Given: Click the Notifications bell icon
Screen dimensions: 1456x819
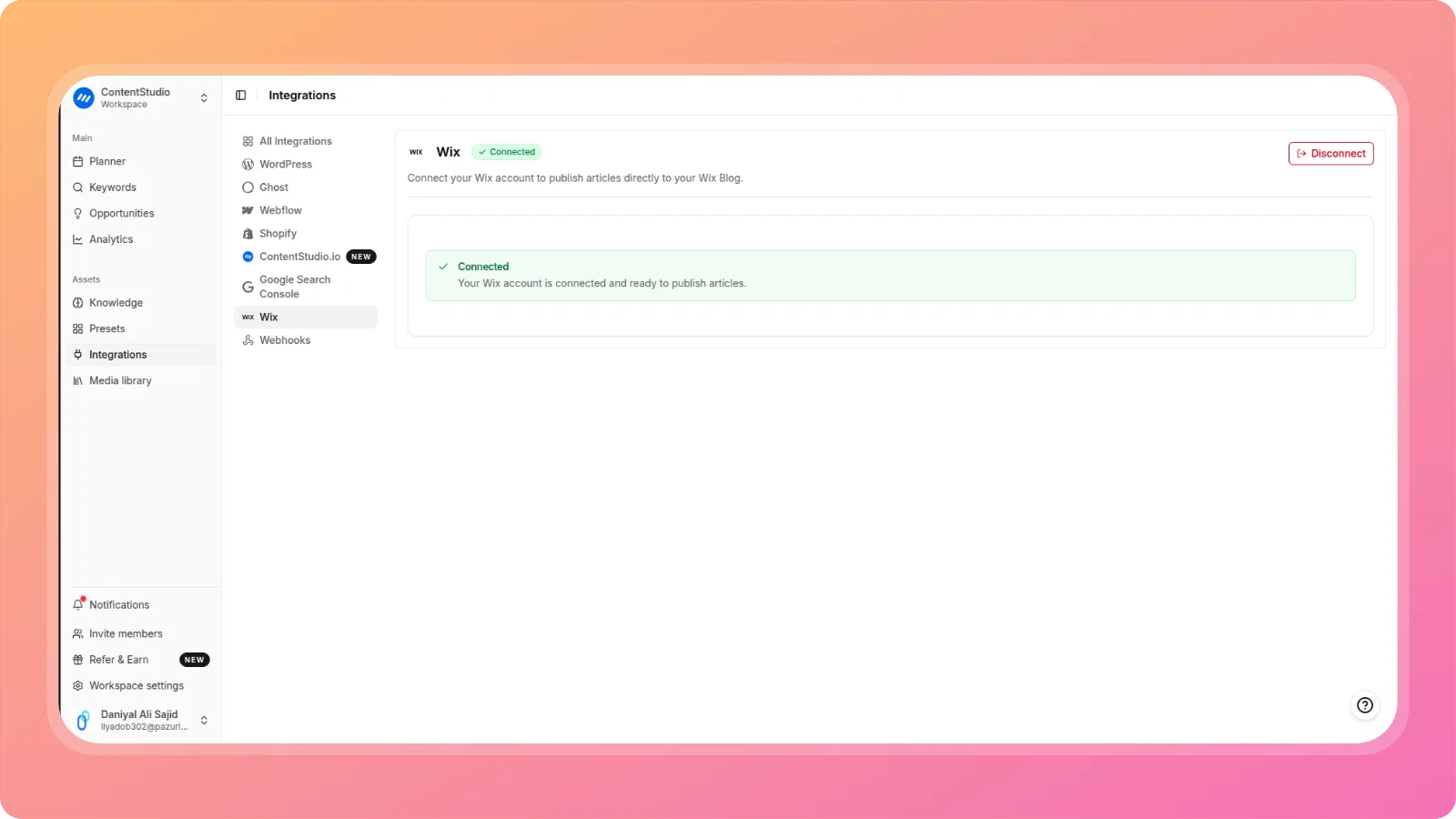Looking at the screenshot, I should (78, 604).
